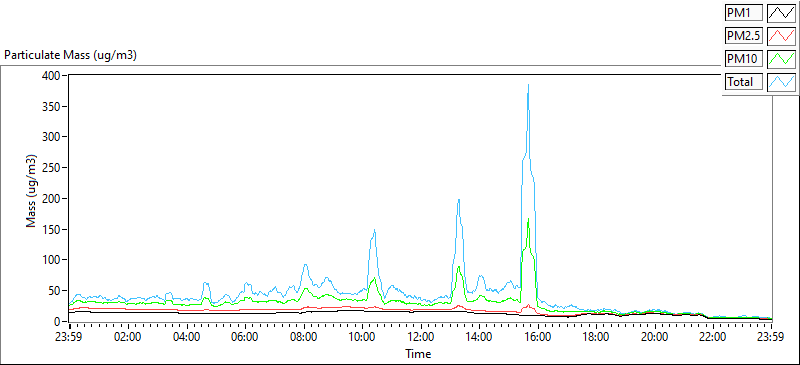Click the 02:00 time axis label
Image resolution: width=800 pixels, height=365 pixels.
click(128, 337)
